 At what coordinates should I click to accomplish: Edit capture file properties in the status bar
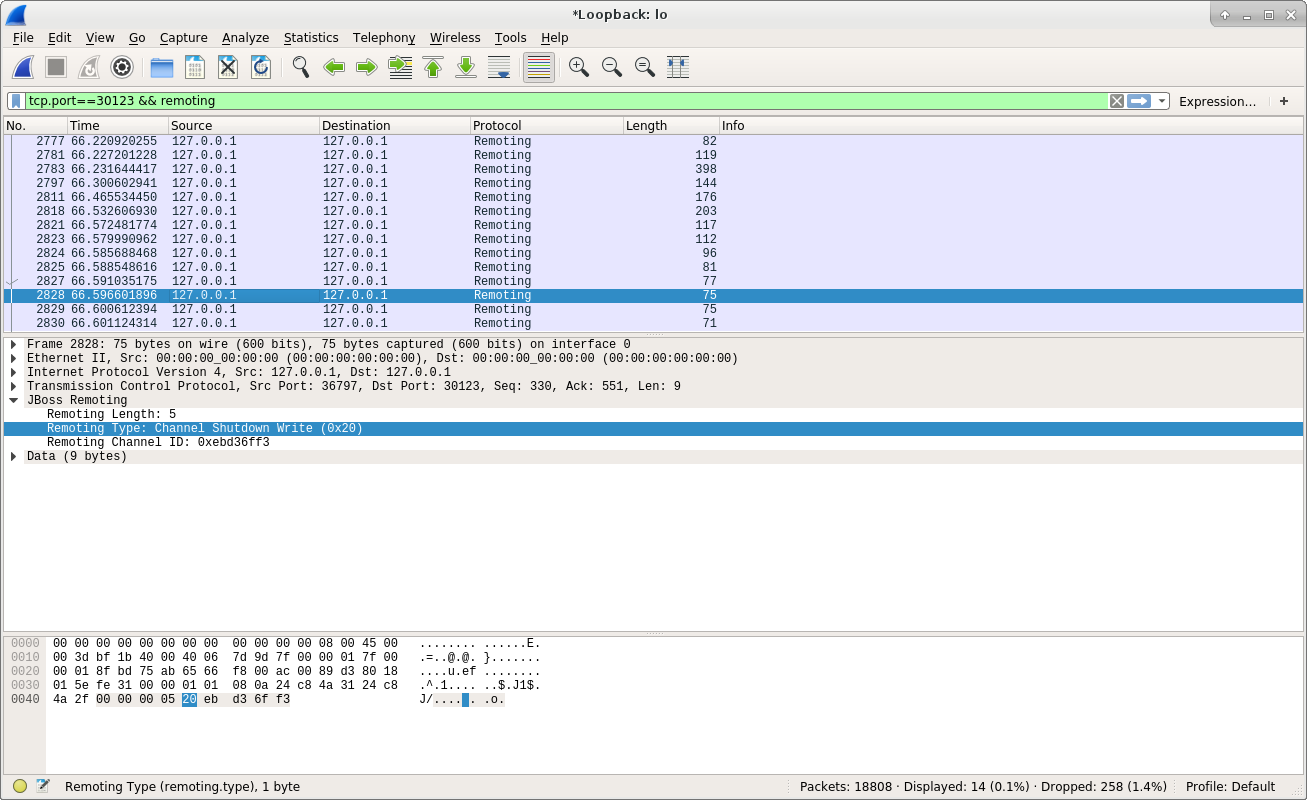(43, 786)
